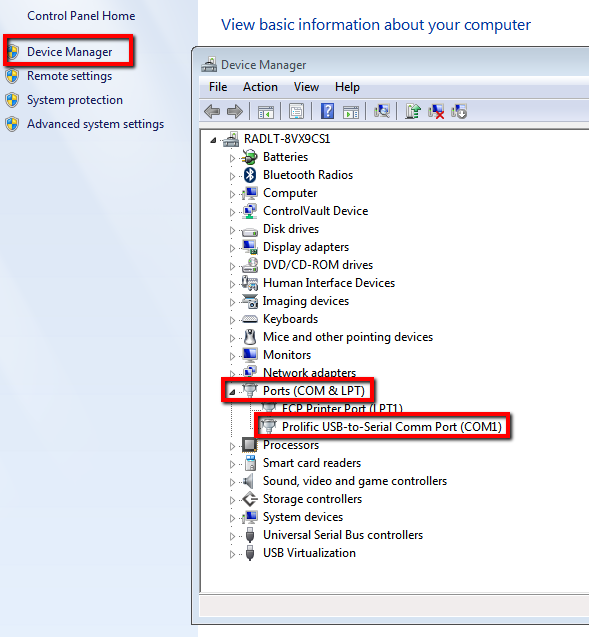Click Scan for hardware changes icon
589x637 pixels.
click(382, 111)
